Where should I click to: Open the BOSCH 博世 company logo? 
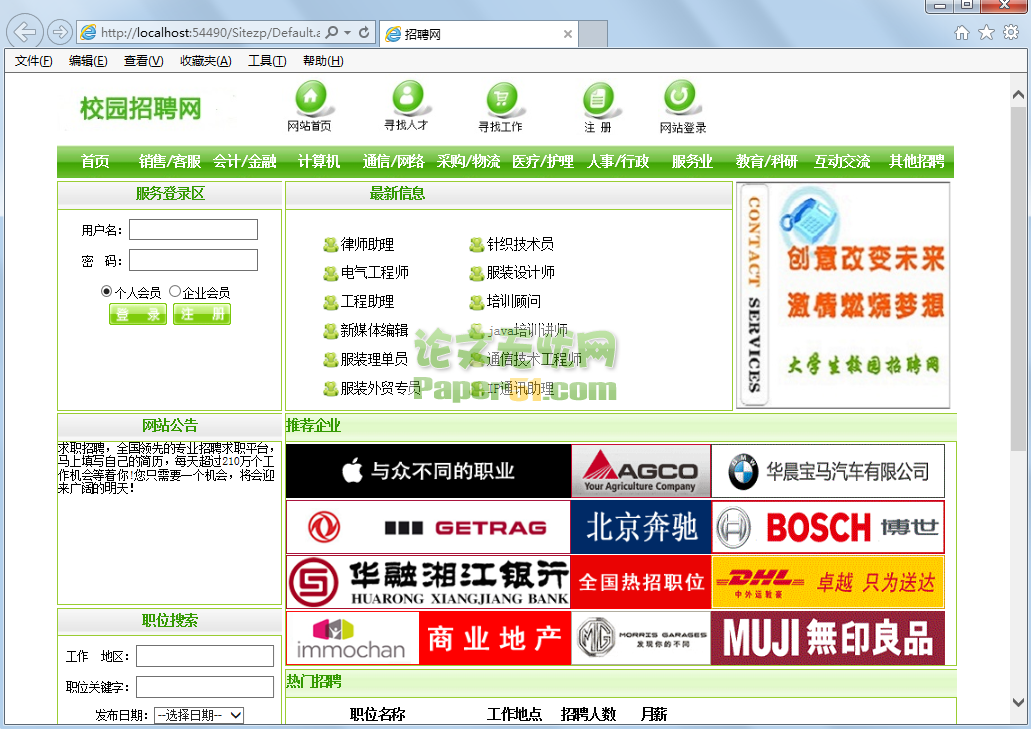click(x=828, y=527)
